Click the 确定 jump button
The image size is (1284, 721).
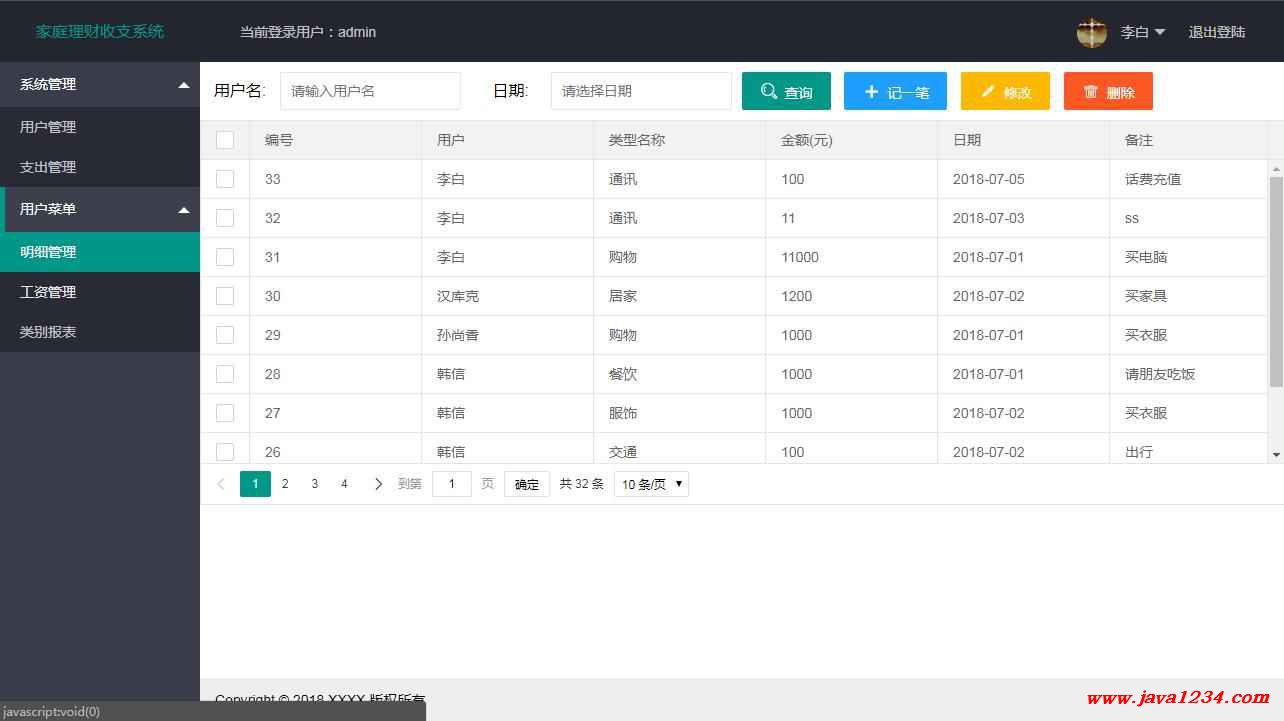tap(527, 484)
